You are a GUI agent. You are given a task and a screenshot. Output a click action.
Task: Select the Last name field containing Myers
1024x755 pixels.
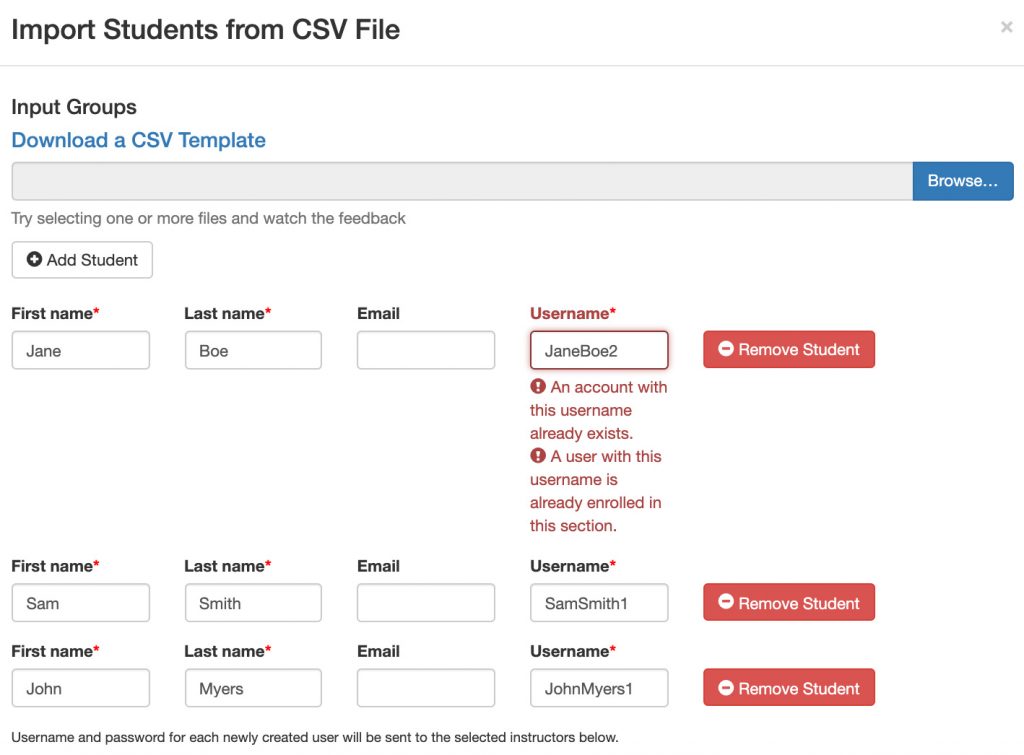[x=253, y=688]
